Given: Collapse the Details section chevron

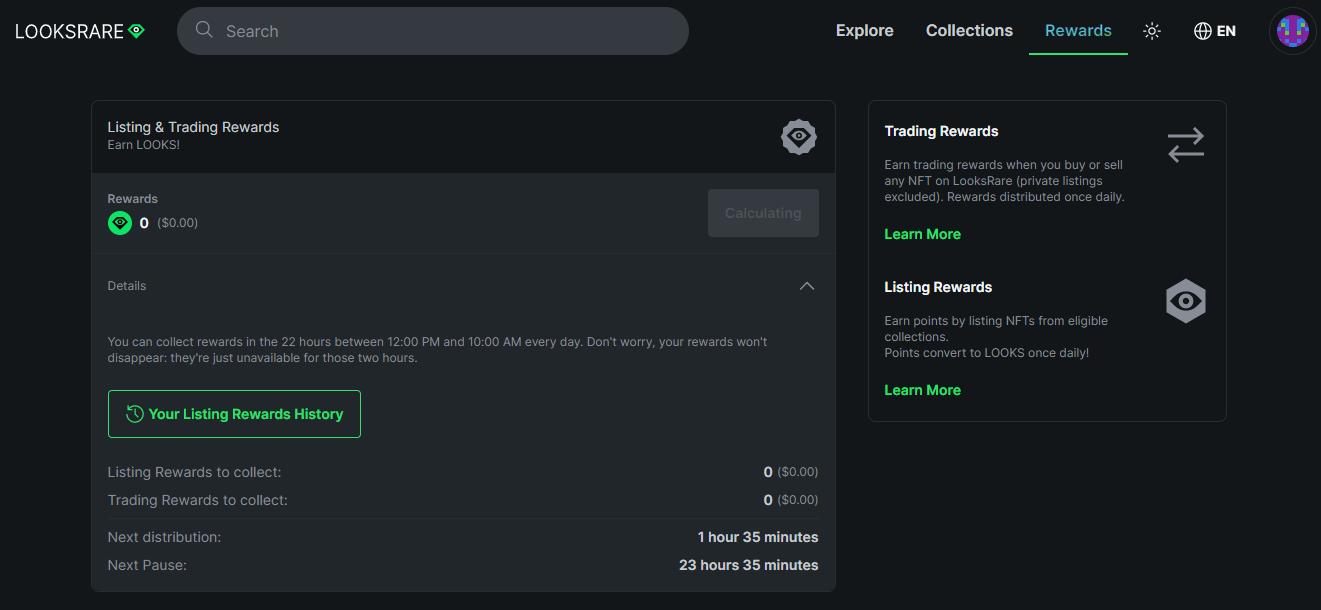Looking at the screenshot, I should [806, 286].
